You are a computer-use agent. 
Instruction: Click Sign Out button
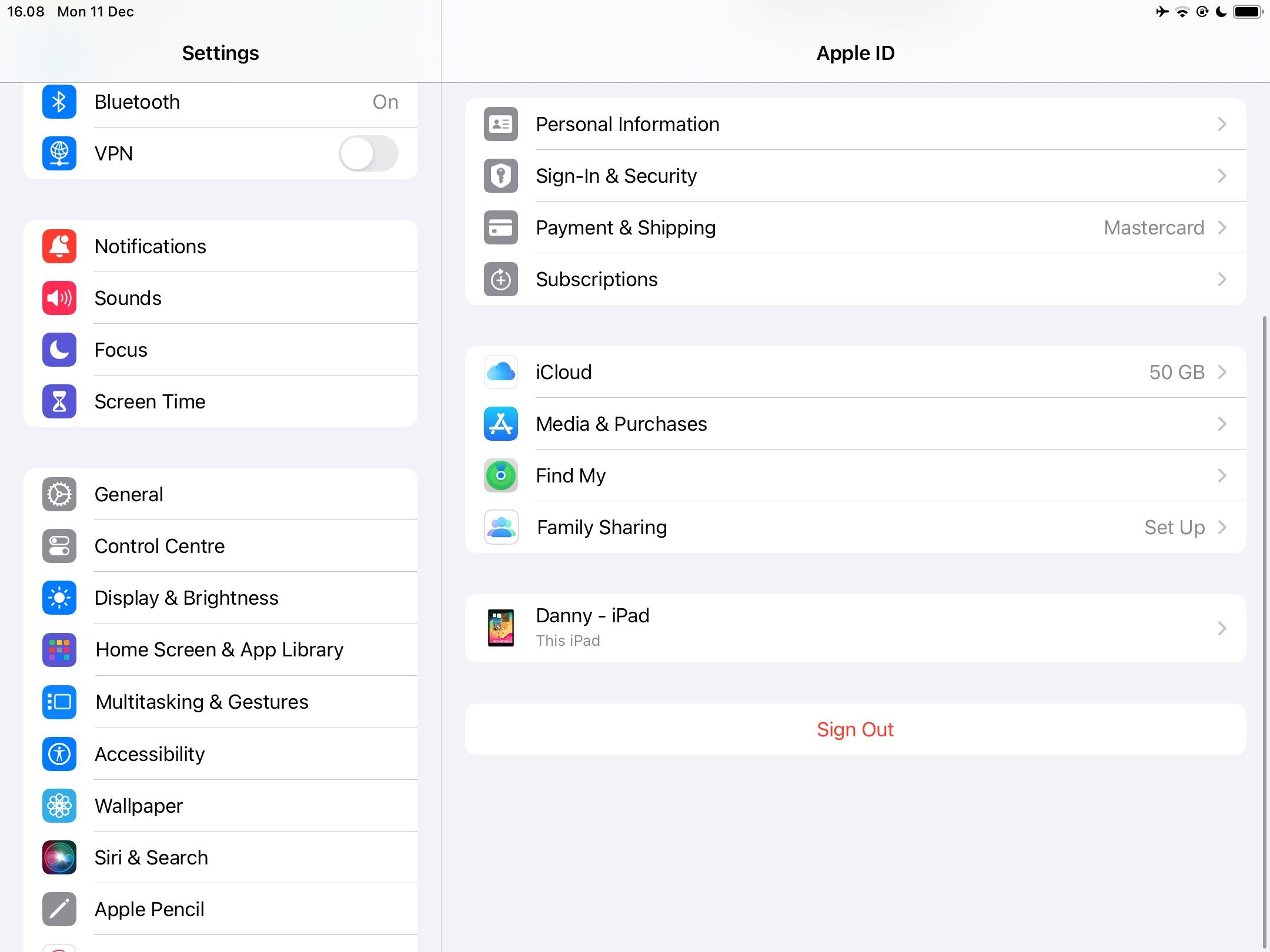tap(855, 729)
